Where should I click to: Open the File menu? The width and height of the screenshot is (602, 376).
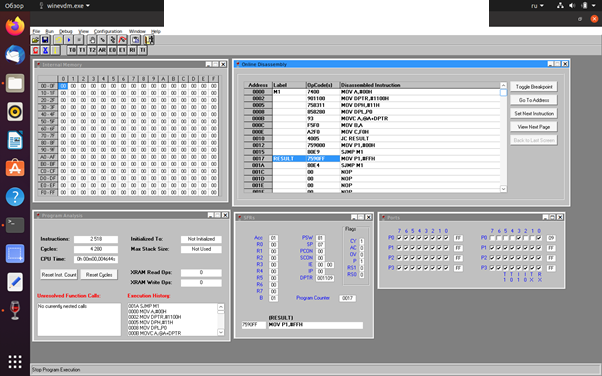(36, 31)
